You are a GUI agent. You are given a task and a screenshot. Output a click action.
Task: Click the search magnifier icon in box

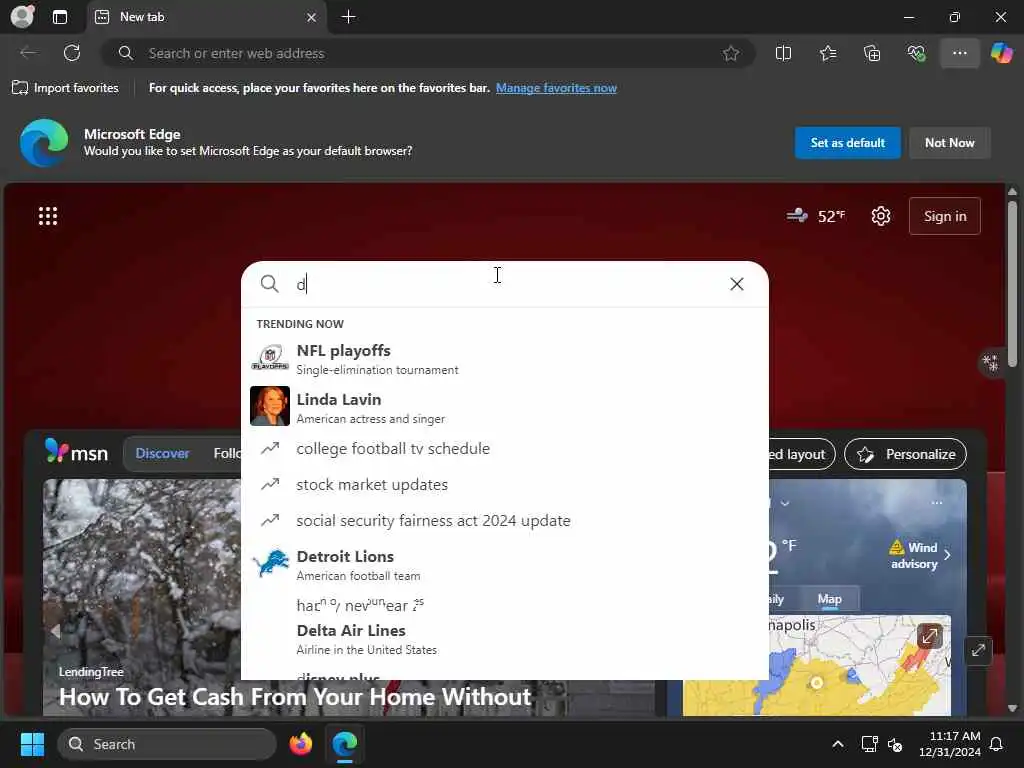(x=269, y=284)
